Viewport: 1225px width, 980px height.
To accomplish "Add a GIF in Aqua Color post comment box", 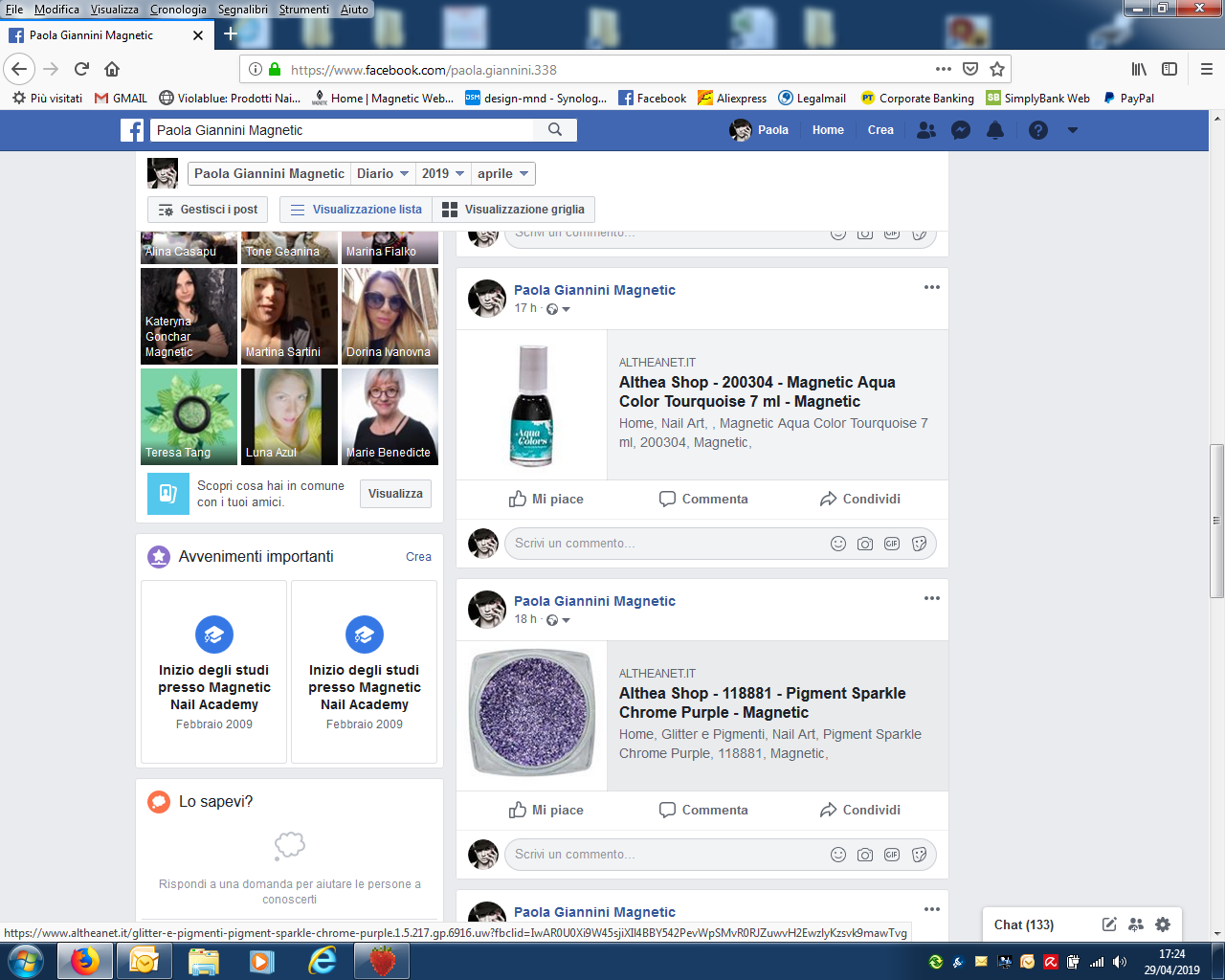I will point(892,544).
